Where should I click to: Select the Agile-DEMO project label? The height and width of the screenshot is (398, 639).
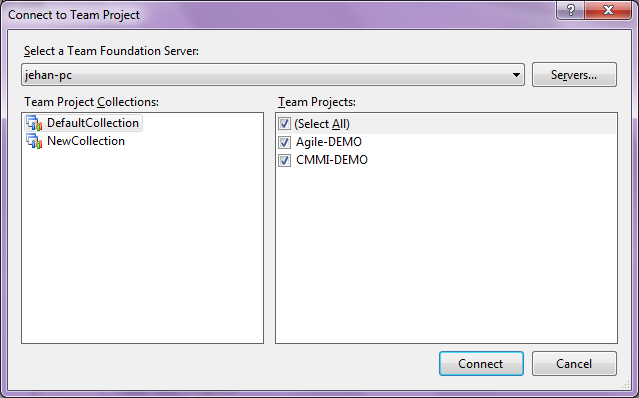(x=329, y=142)
